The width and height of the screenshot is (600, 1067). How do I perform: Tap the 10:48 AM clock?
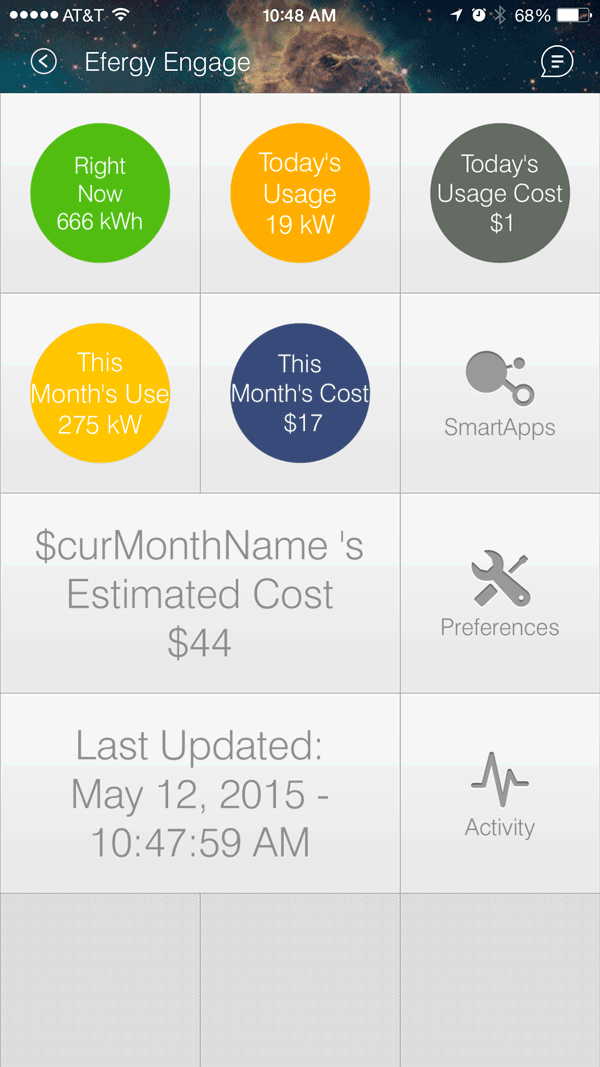click(x=299, y=15)
